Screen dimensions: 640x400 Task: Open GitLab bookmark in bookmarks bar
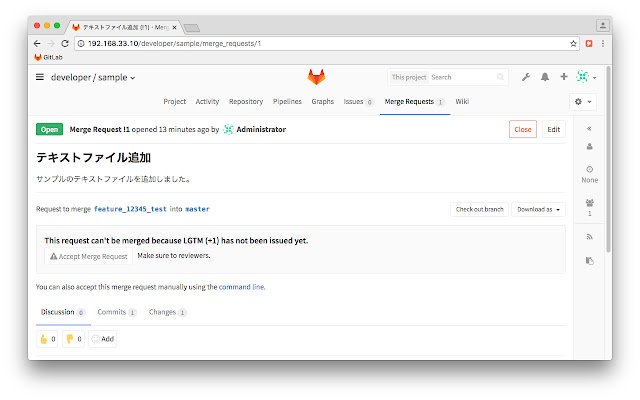[48, 57]
